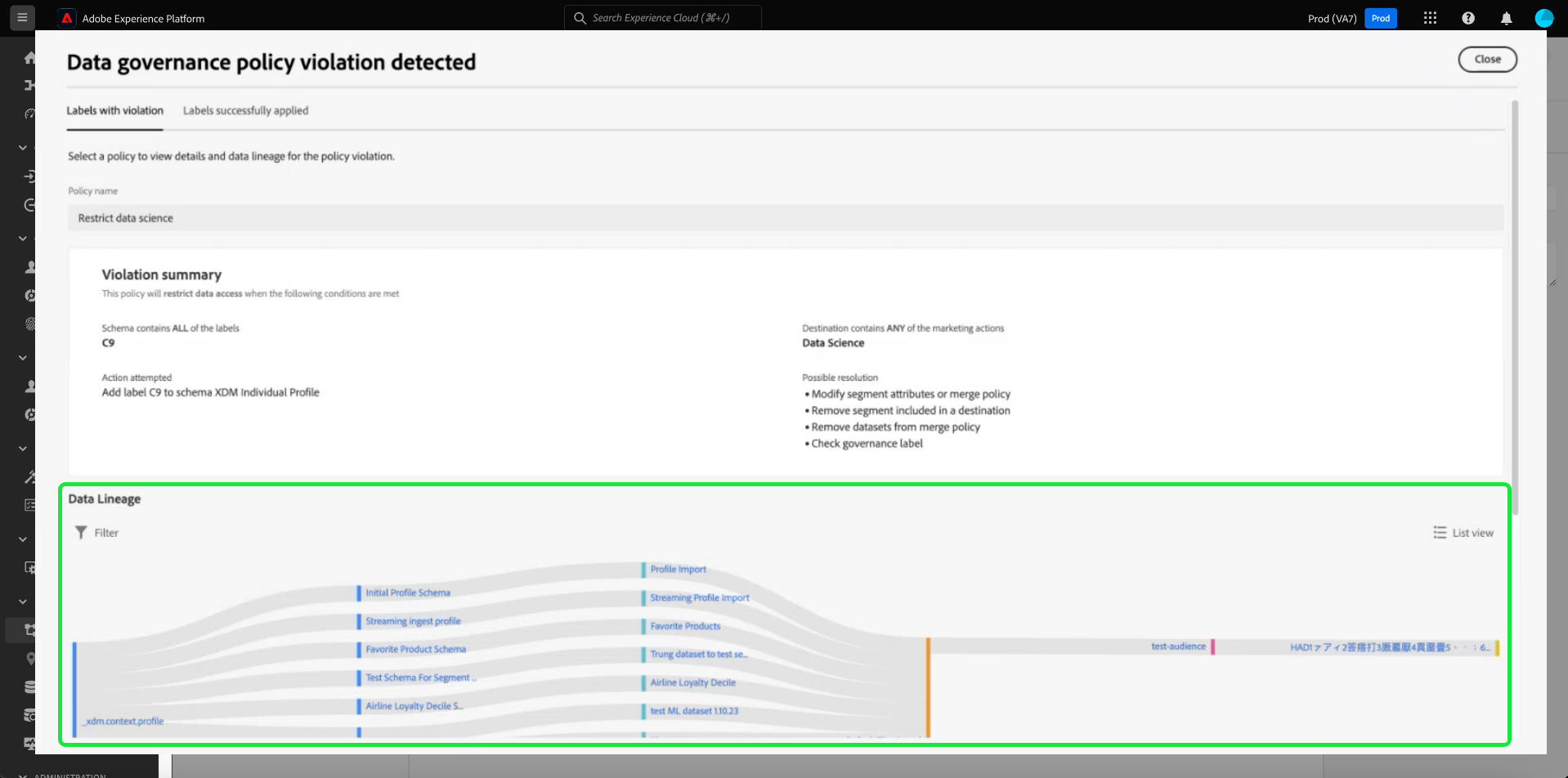The height and width of the screenshot is (778, 1568).
Task: Click the Violation summary heading
Action: coord(162,275)
